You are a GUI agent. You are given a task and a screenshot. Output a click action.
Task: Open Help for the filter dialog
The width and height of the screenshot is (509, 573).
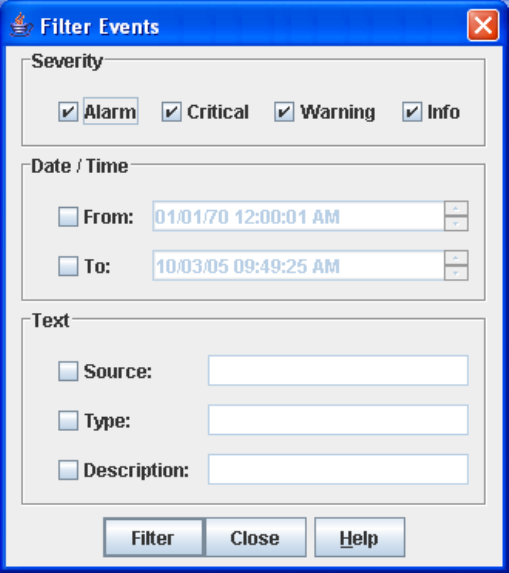360,538
